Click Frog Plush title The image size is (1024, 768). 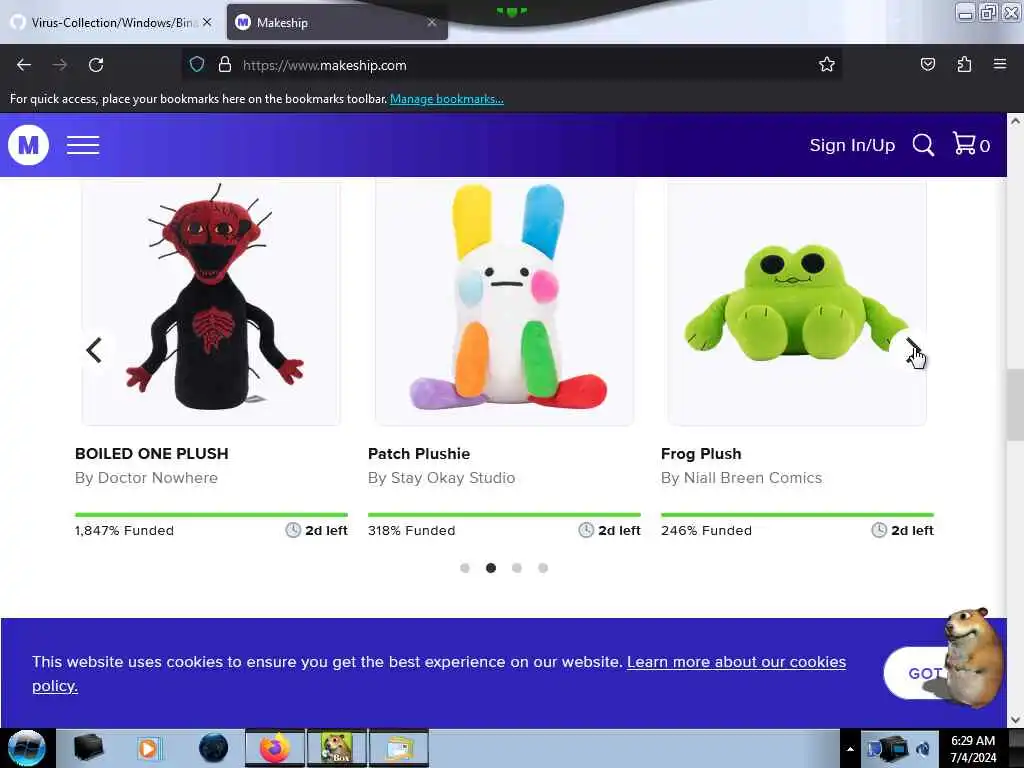[x=701, y=453]
